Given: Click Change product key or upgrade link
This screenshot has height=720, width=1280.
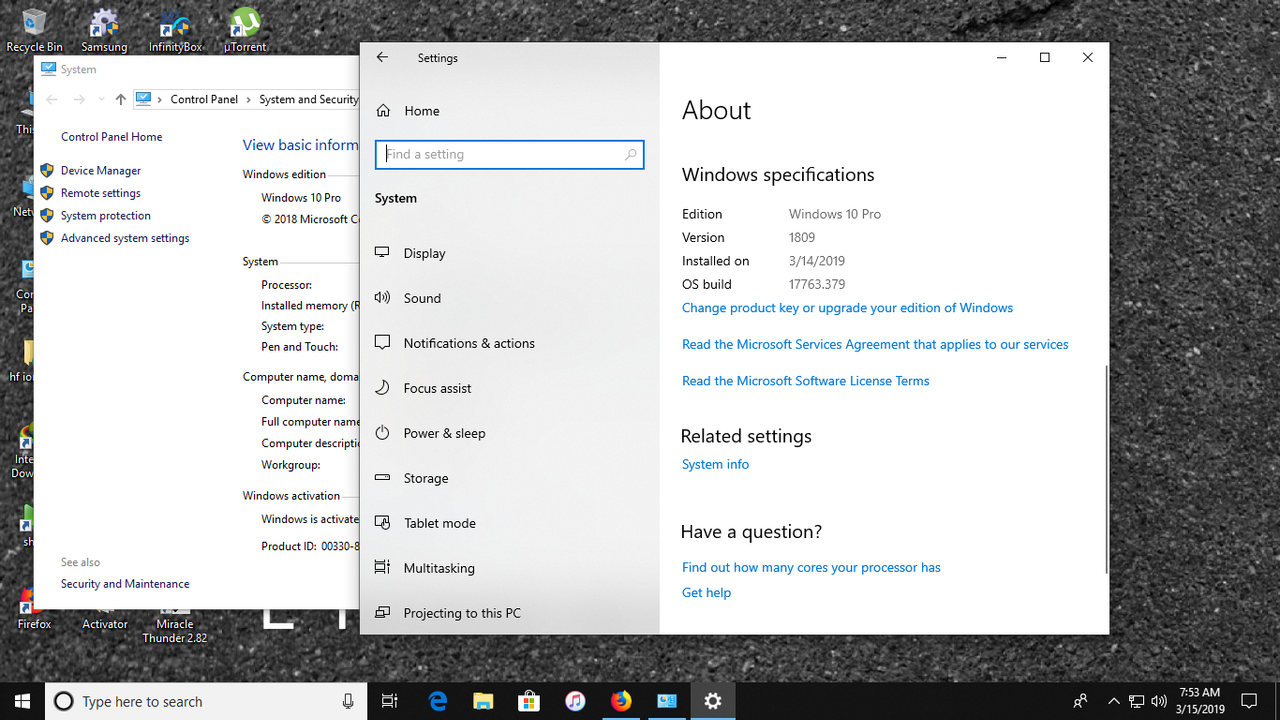Looking at the screenshot, I should coord(847,307).
